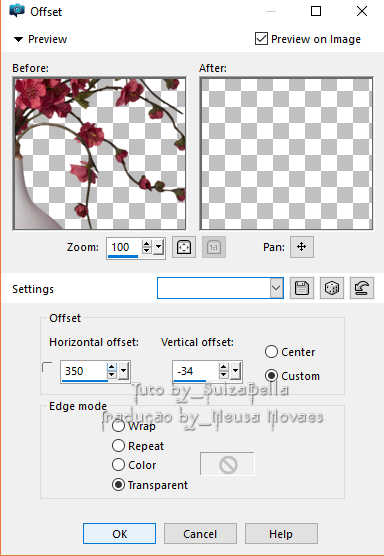The height and width of the screenshot is (556, 384).
Task: Toggle checkbox beside Horizontal offset field
Action: coord(48,368)
